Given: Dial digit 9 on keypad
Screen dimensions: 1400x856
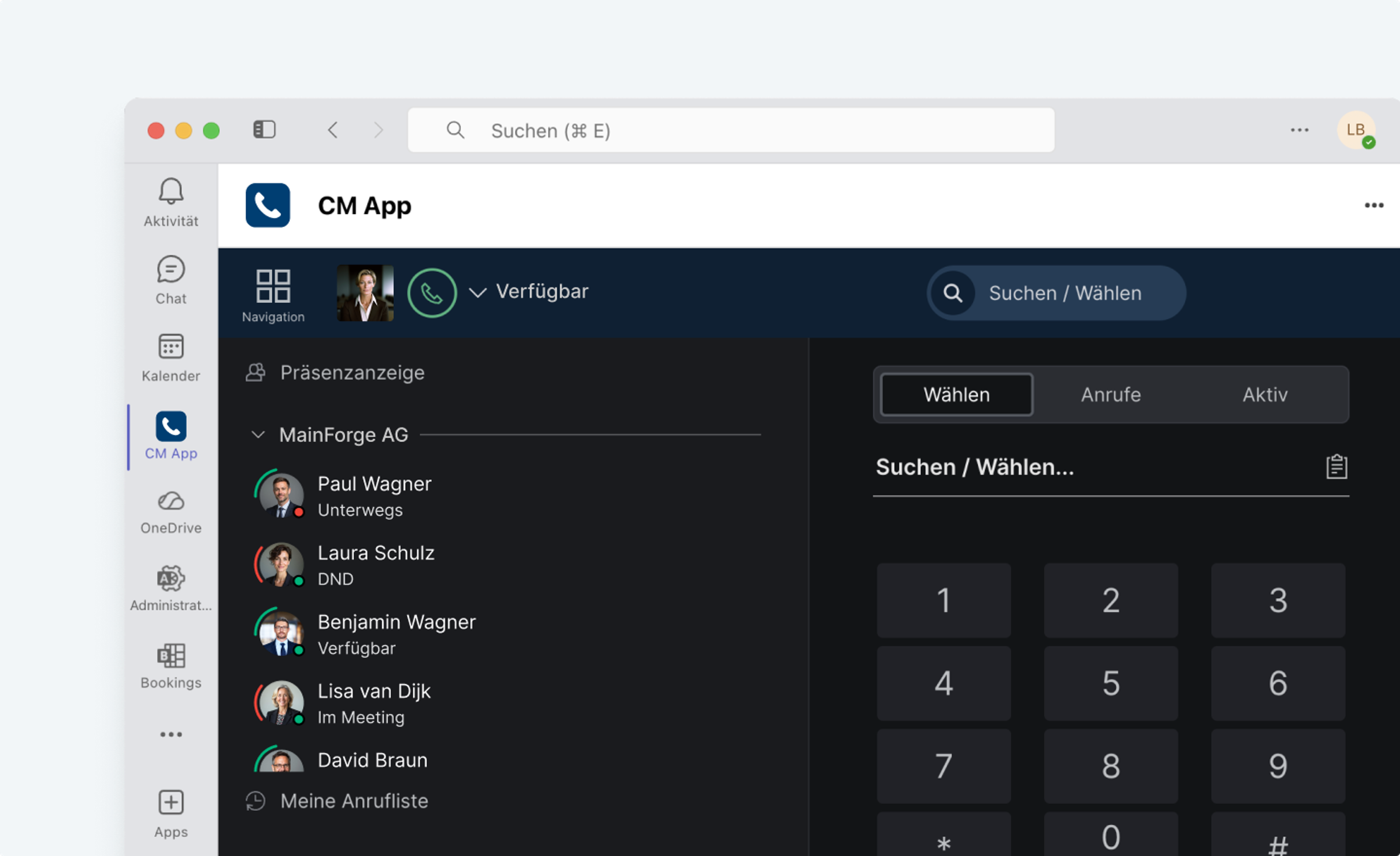Looking at the screenshot, I should tap(1278, 766).
